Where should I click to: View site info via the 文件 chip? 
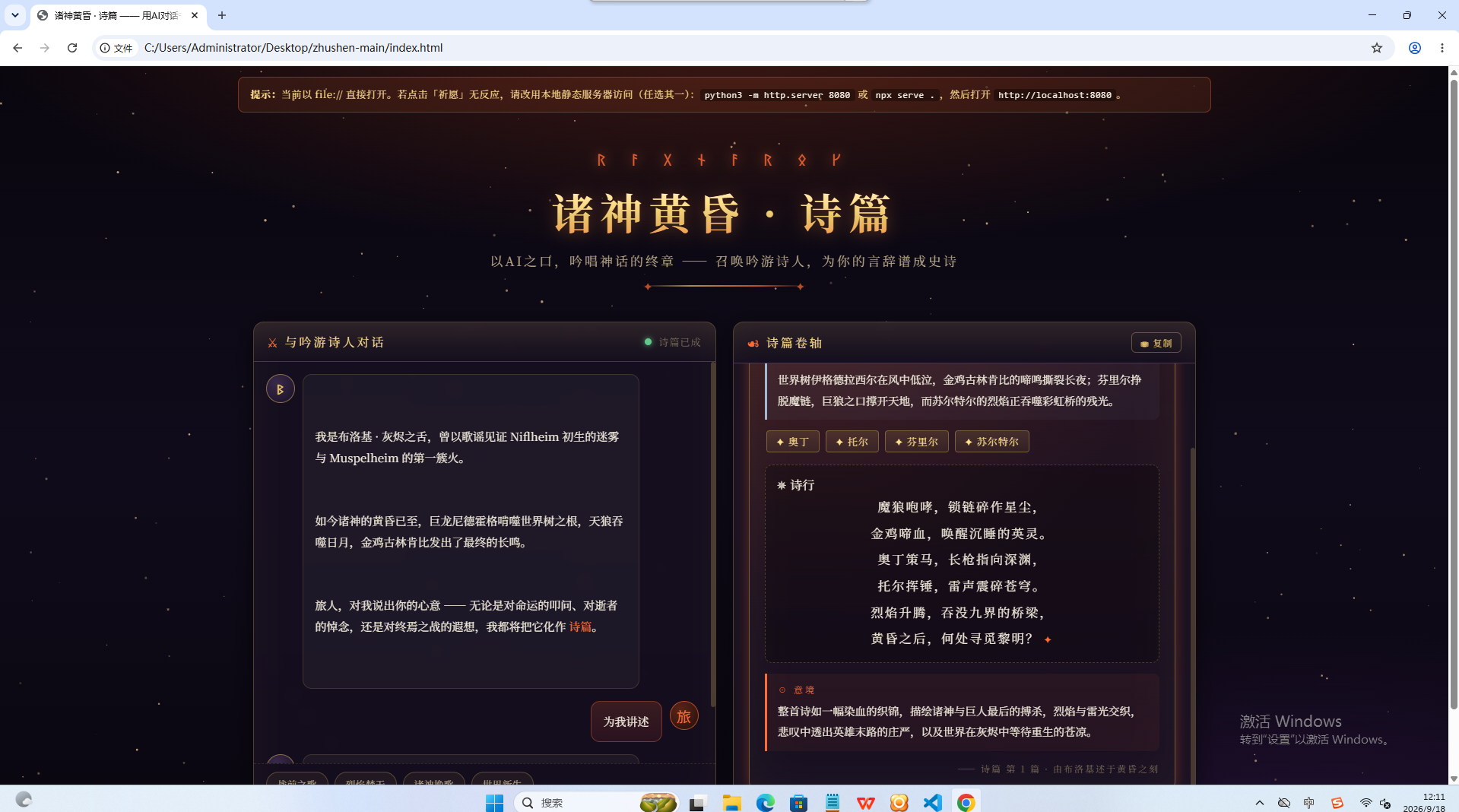[x=117, y=48]
